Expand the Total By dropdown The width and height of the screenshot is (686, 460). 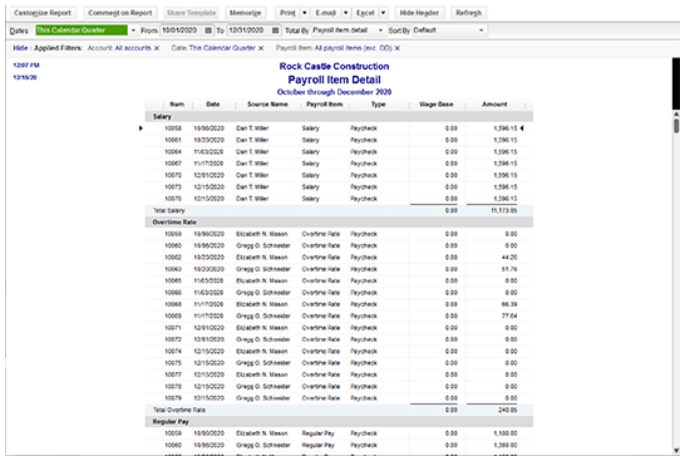380,30
